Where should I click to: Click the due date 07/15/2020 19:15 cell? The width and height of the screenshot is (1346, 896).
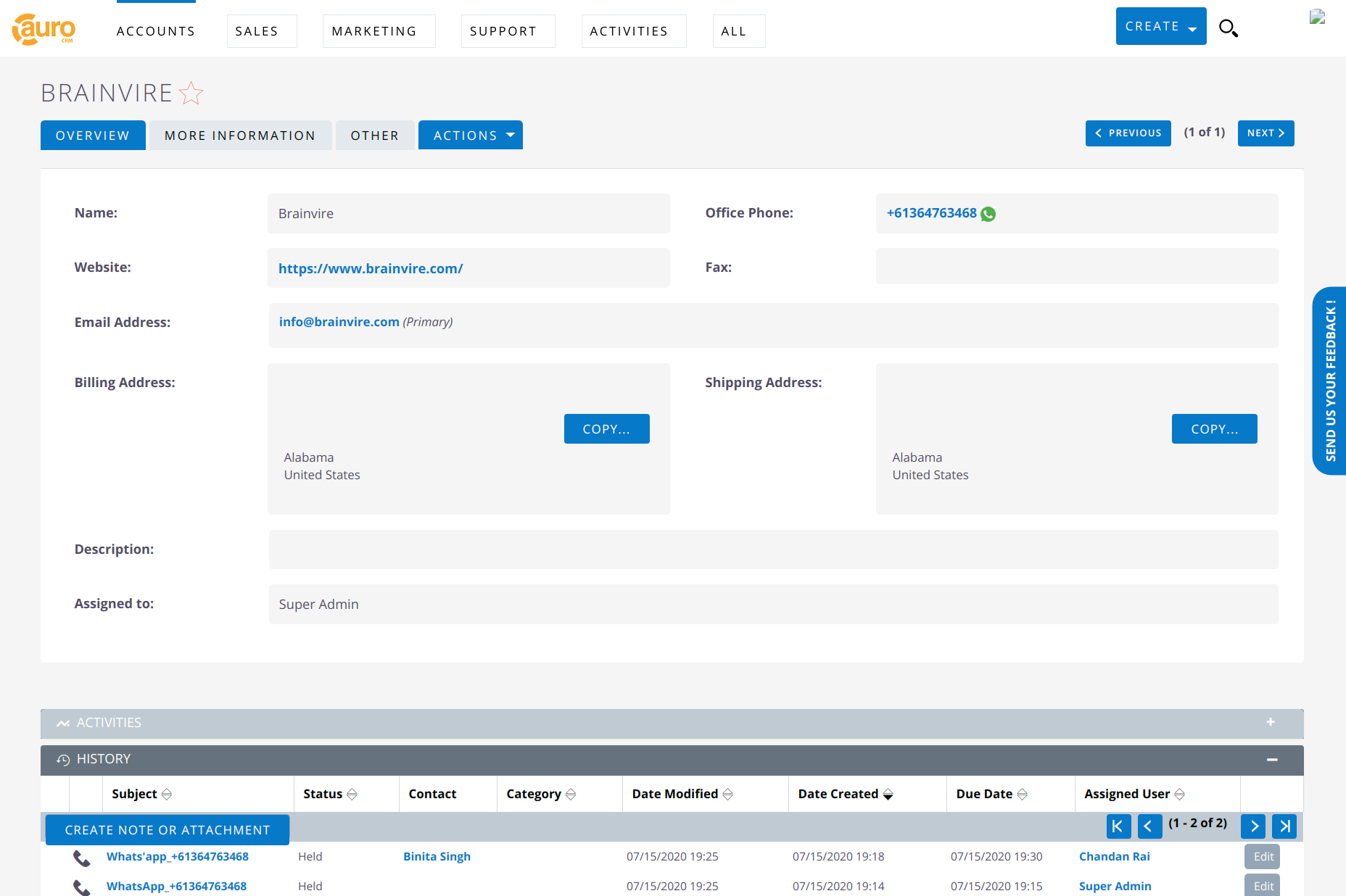996,886
